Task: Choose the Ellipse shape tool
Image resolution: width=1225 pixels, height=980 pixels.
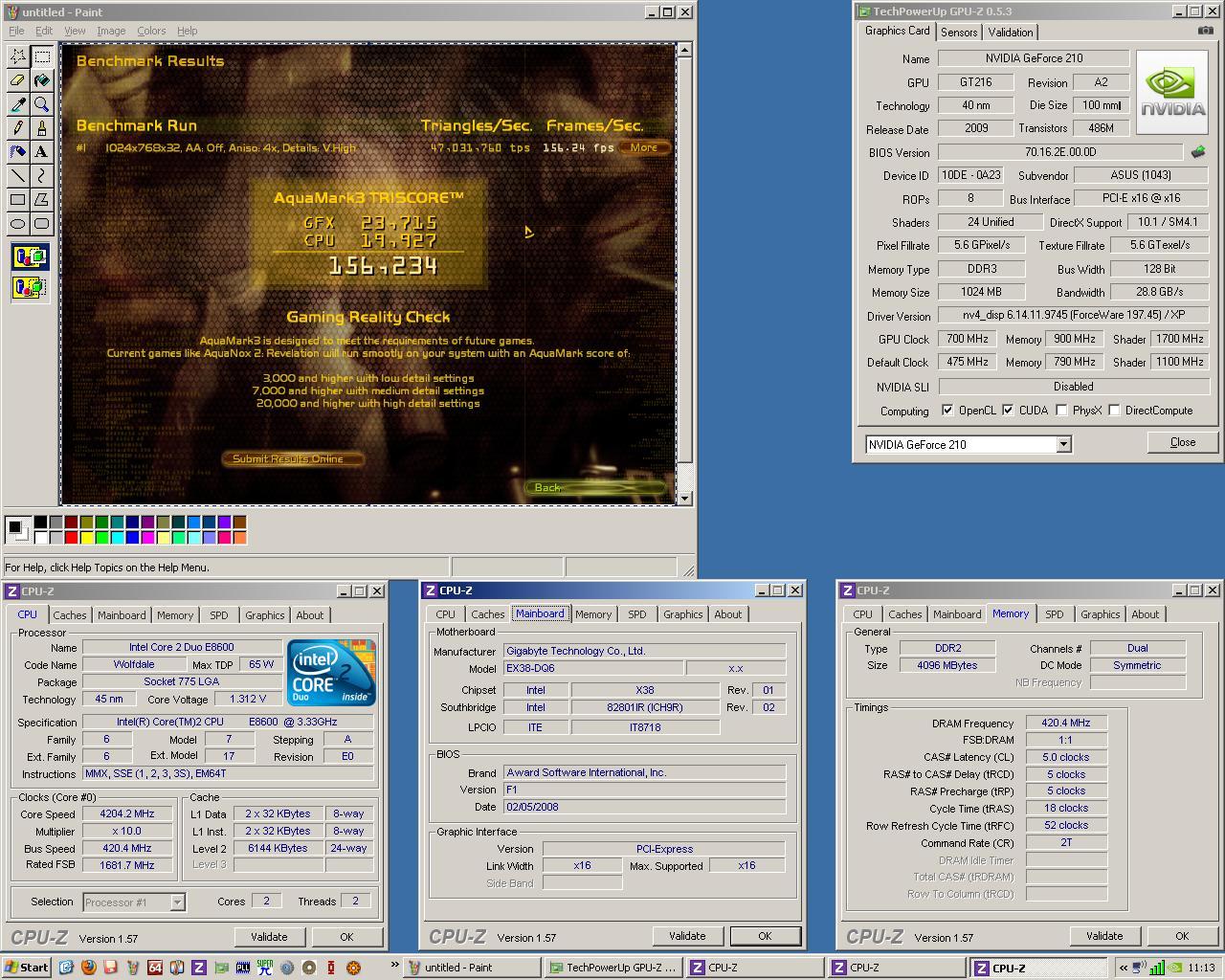Action: point(17,223)
